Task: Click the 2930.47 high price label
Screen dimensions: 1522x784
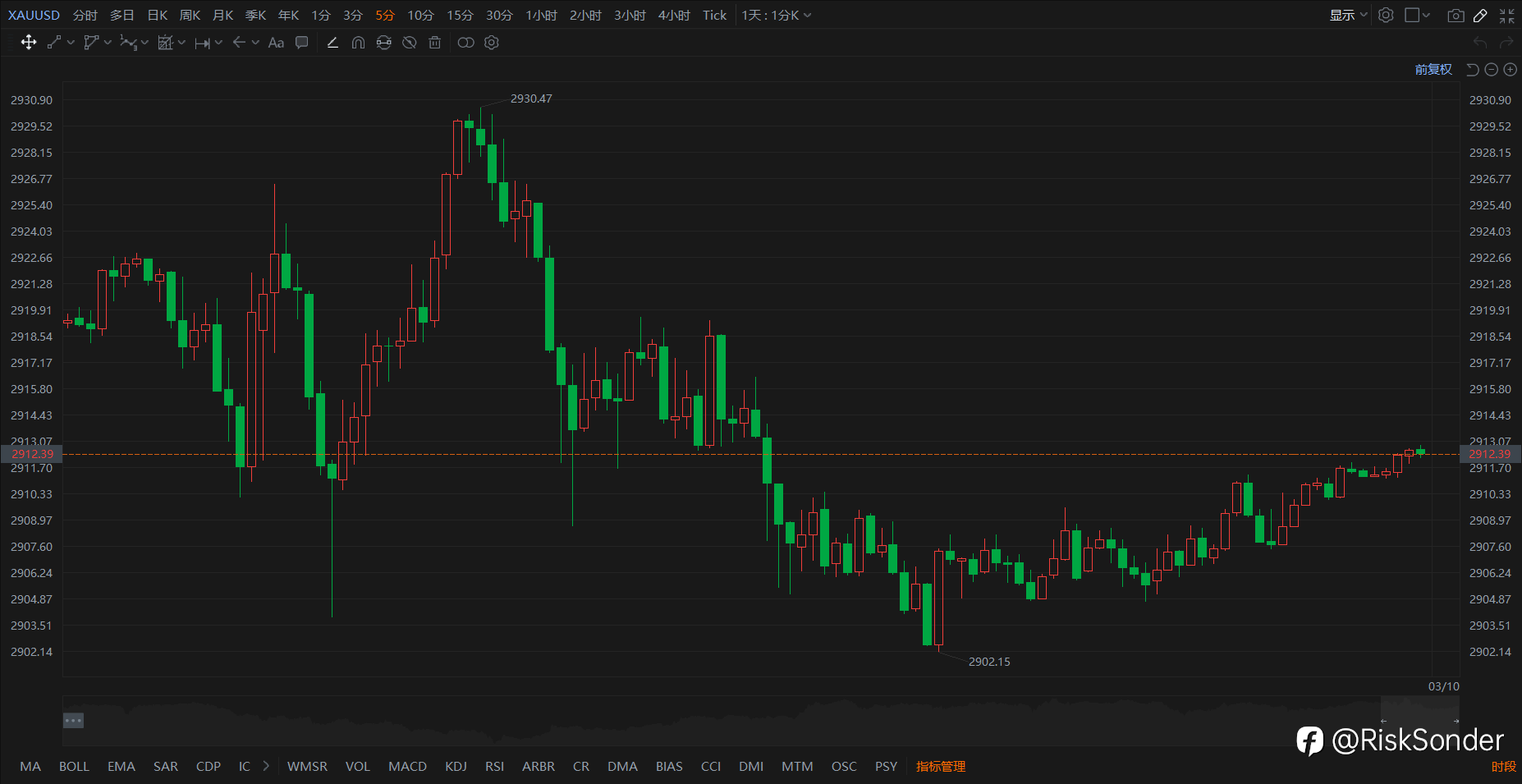Action: (x=531, y=99)
